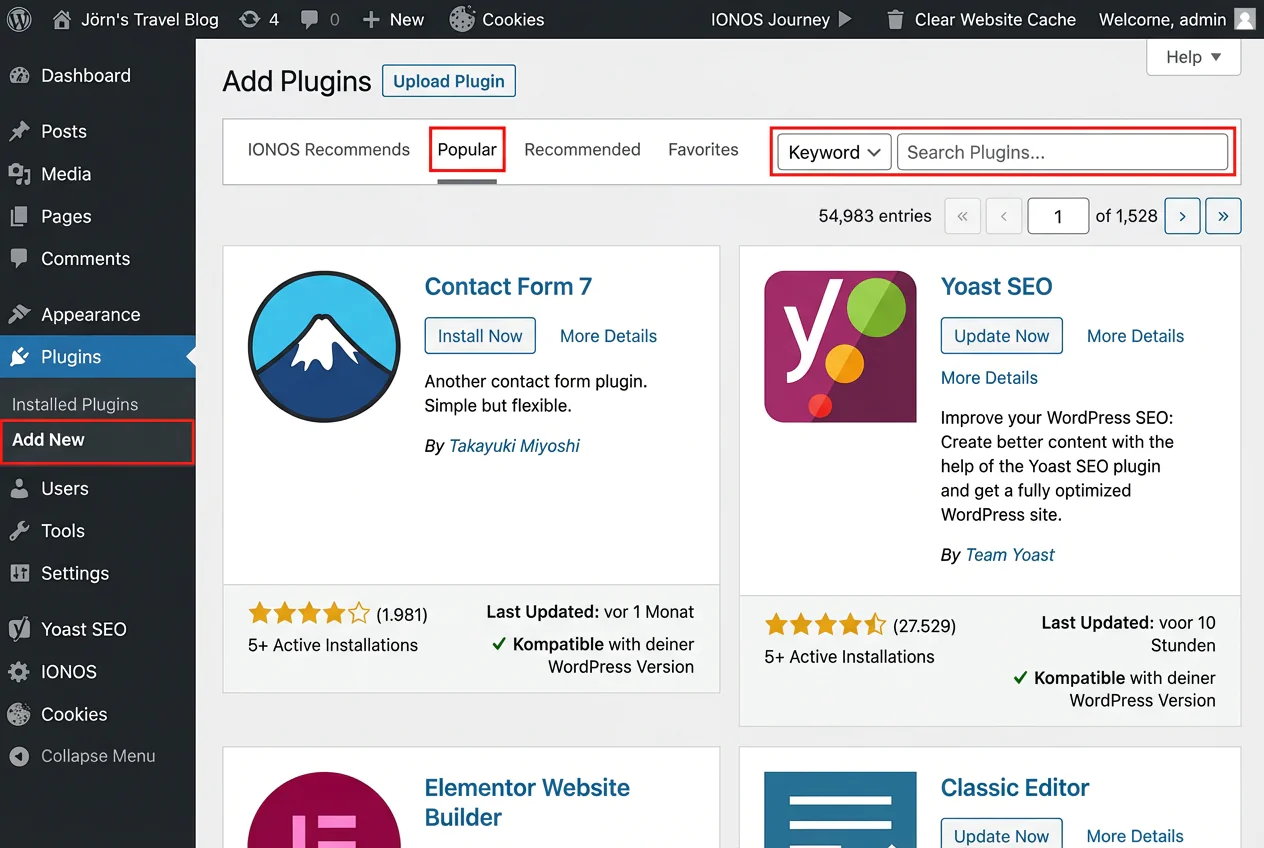Open the Contact Form 7 title link

coord(508,287)
